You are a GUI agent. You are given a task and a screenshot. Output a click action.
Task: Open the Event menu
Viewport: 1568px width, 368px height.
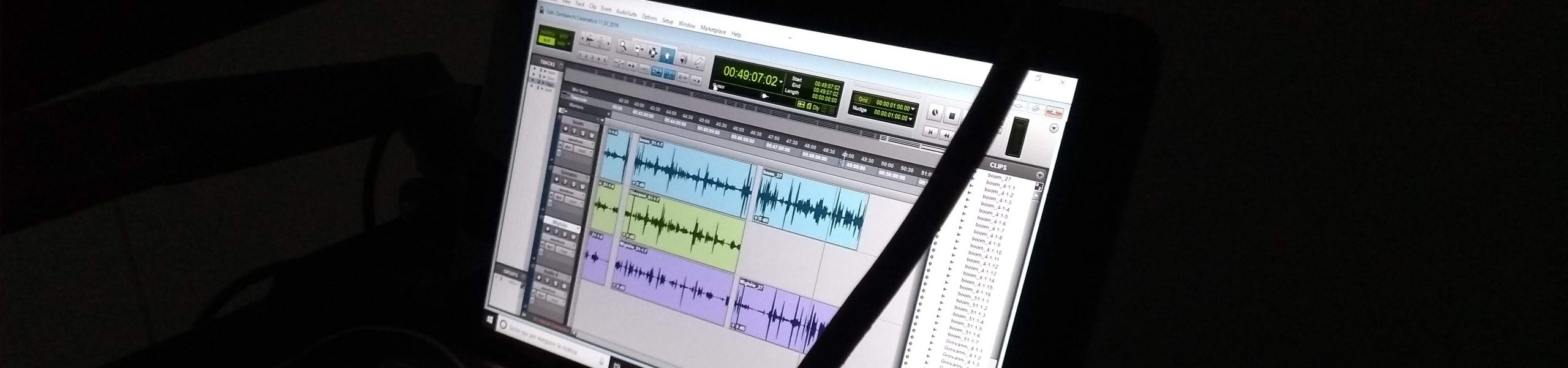606,9
